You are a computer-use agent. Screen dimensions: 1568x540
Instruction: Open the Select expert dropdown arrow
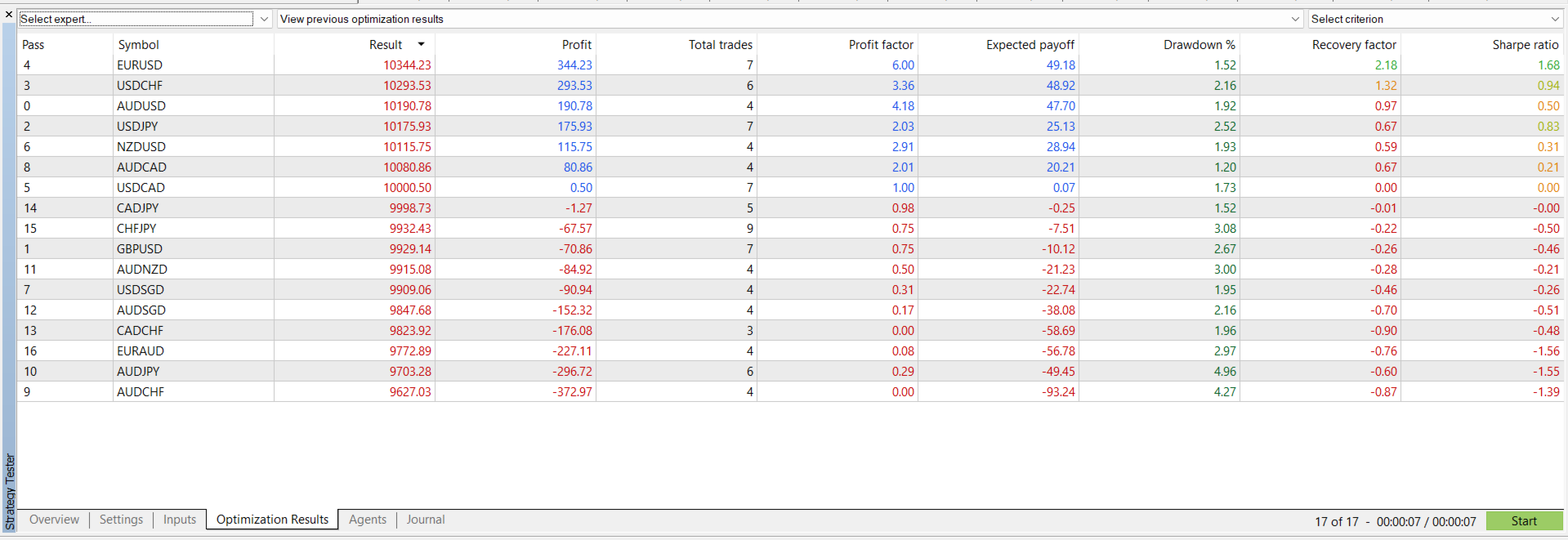pos(264,19)
